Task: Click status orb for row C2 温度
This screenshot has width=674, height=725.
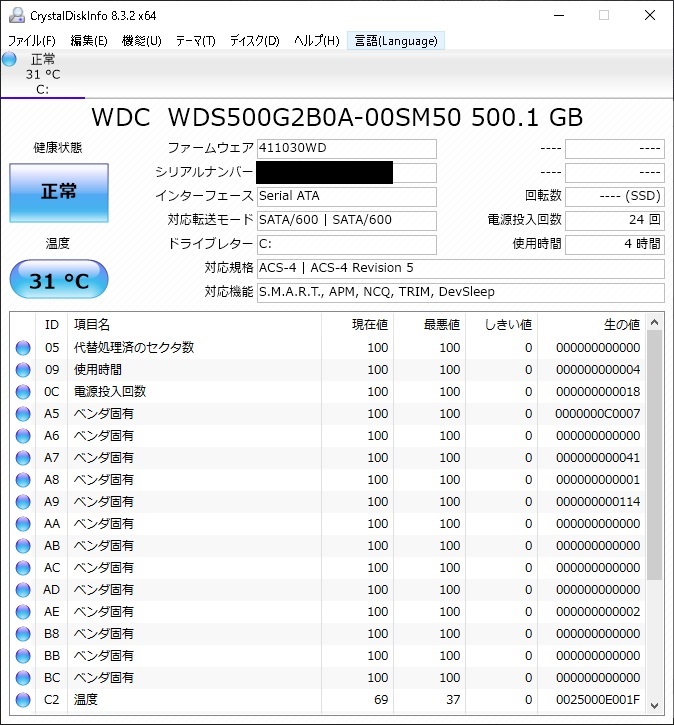Action: coord(23,700)
